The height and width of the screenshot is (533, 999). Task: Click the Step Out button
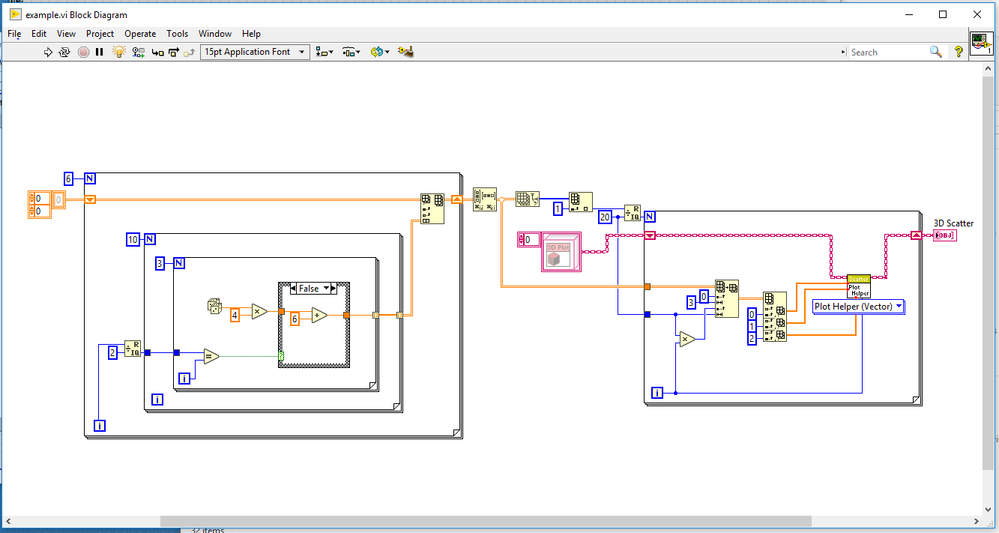click(x=189, y=52)
